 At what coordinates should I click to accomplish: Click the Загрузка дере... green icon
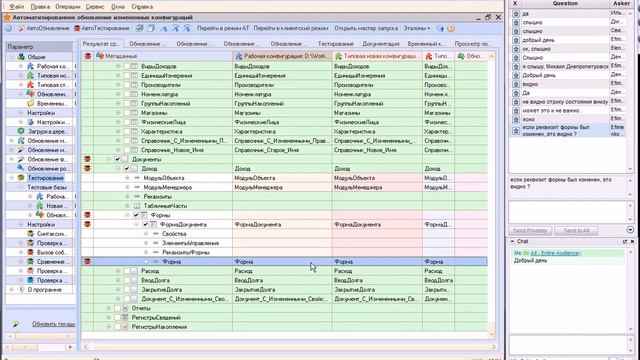click(x=21, y=131)
